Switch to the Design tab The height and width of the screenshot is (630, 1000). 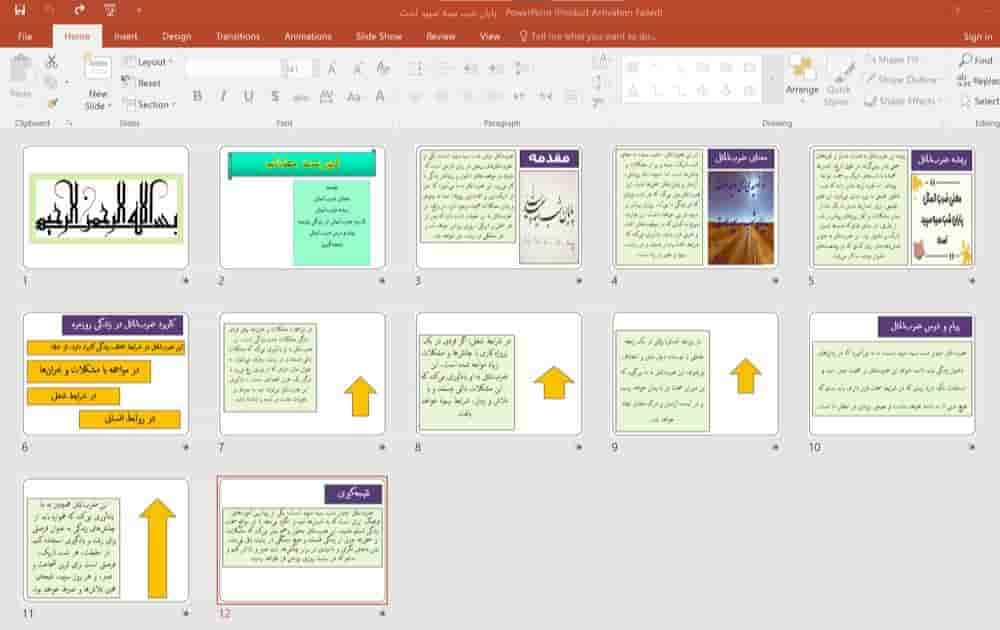[177, 36]
